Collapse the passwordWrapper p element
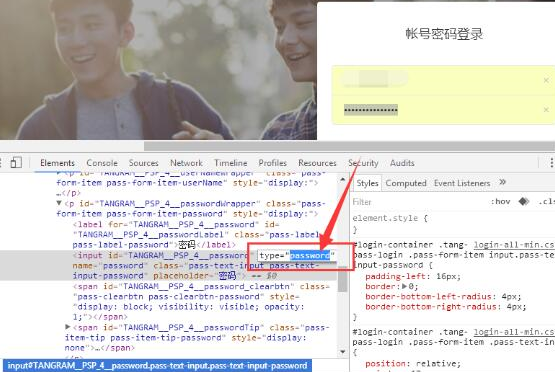The height and width of the screenshot is (372, 555). pos(59,203)
